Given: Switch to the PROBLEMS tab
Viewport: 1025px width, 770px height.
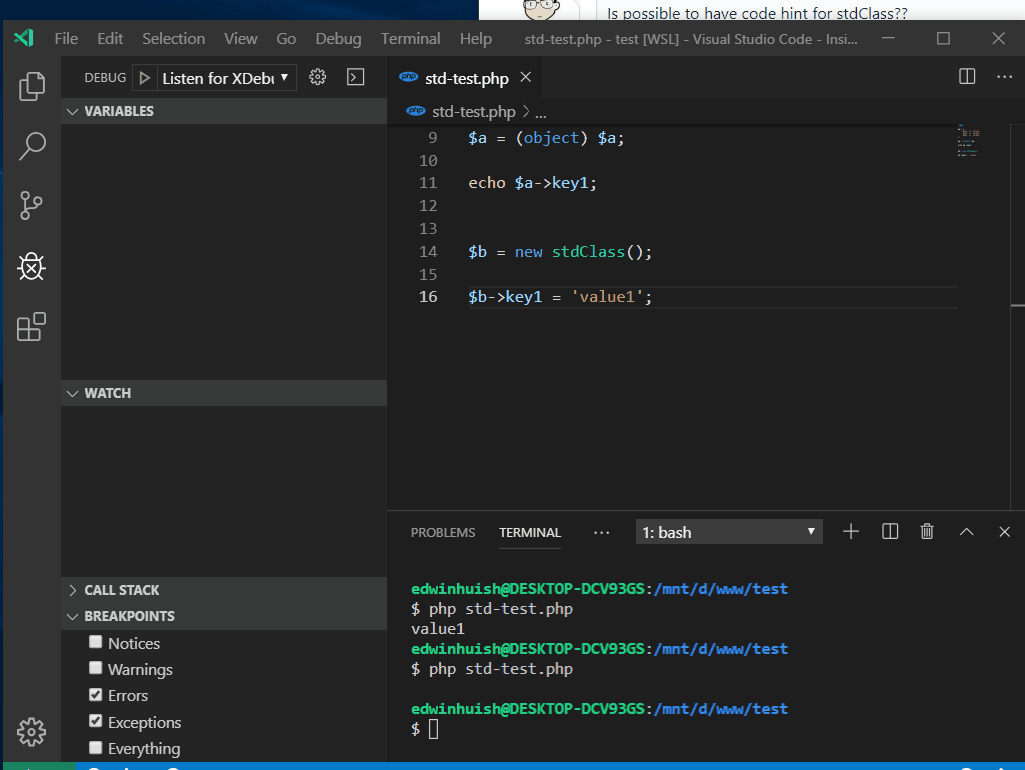Looking at the screenshot, I should tap(442, 532).
